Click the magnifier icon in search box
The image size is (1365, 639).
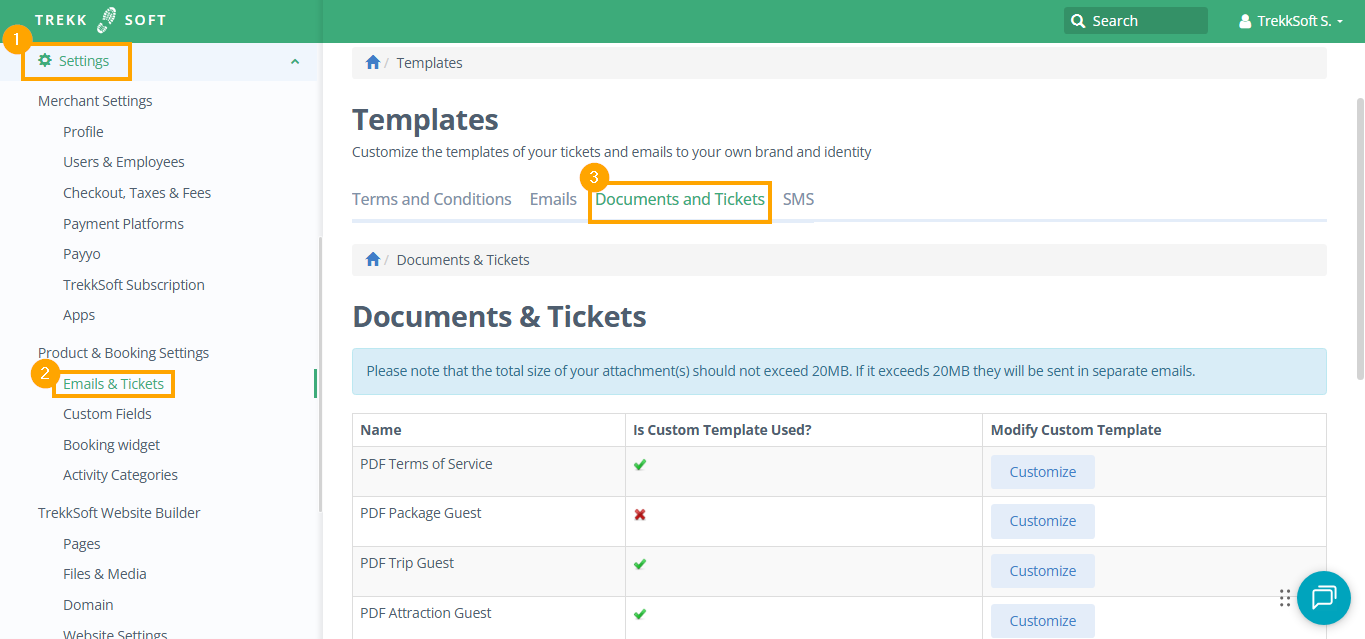[x=1078, y=21]
